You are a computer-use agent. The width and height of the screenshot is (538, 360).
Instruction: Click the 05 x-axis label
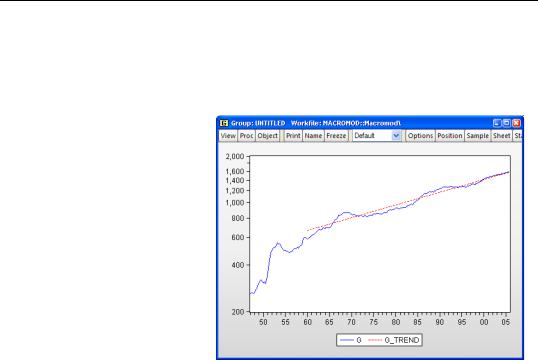coord(506,323)
